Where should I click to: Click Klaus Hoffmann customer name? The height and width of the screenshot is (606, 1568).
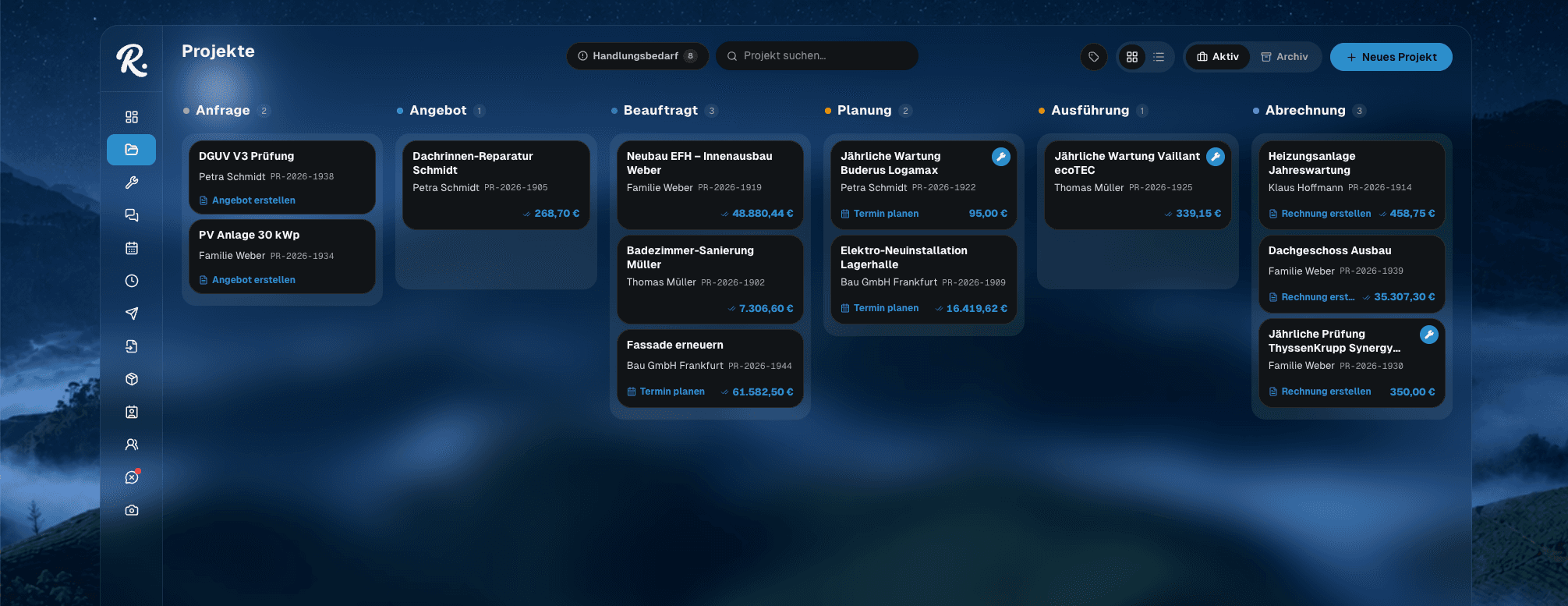[1305, 188]
